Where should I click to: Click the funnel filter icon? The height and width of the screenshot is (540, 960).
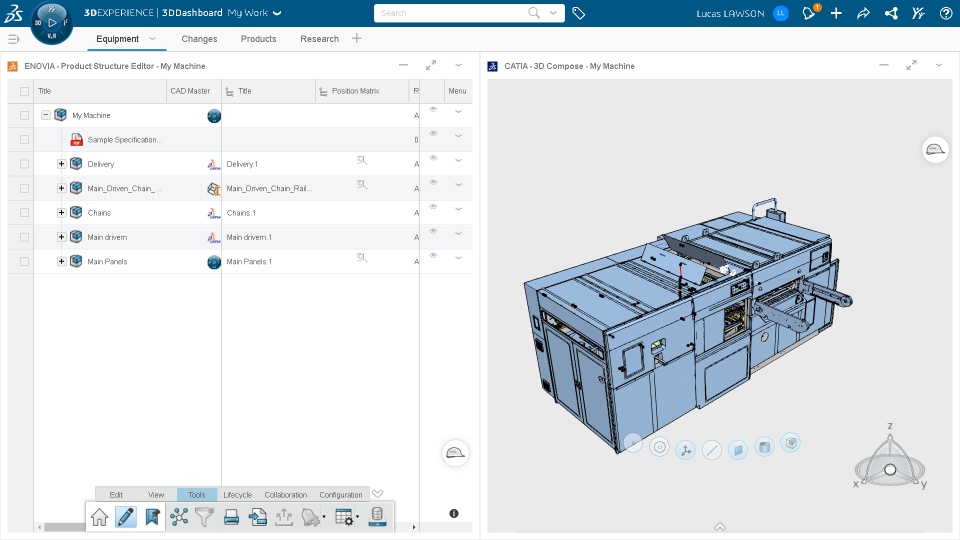point(204,517)
